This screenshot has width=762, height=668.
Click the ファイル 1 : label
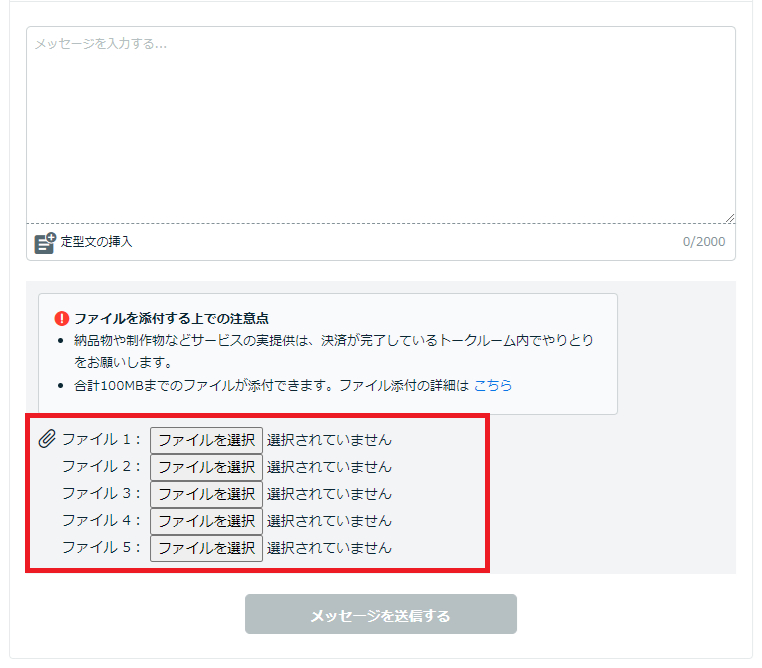tap(102, 439)
